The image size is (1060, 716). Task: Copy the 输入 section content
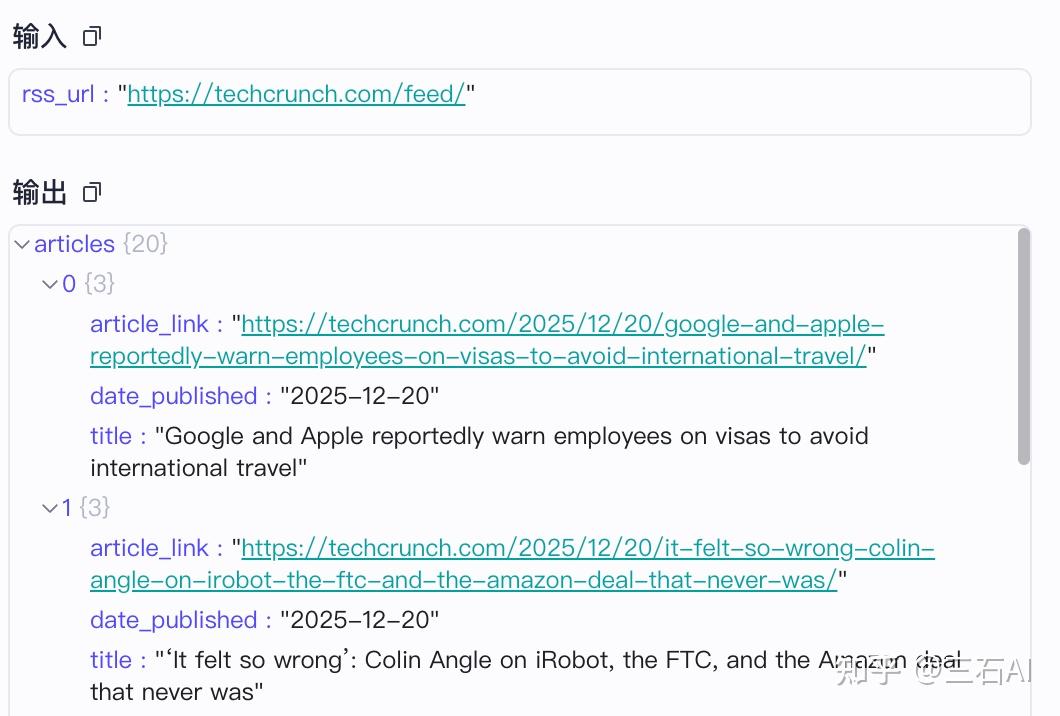[x=92, y=37]
